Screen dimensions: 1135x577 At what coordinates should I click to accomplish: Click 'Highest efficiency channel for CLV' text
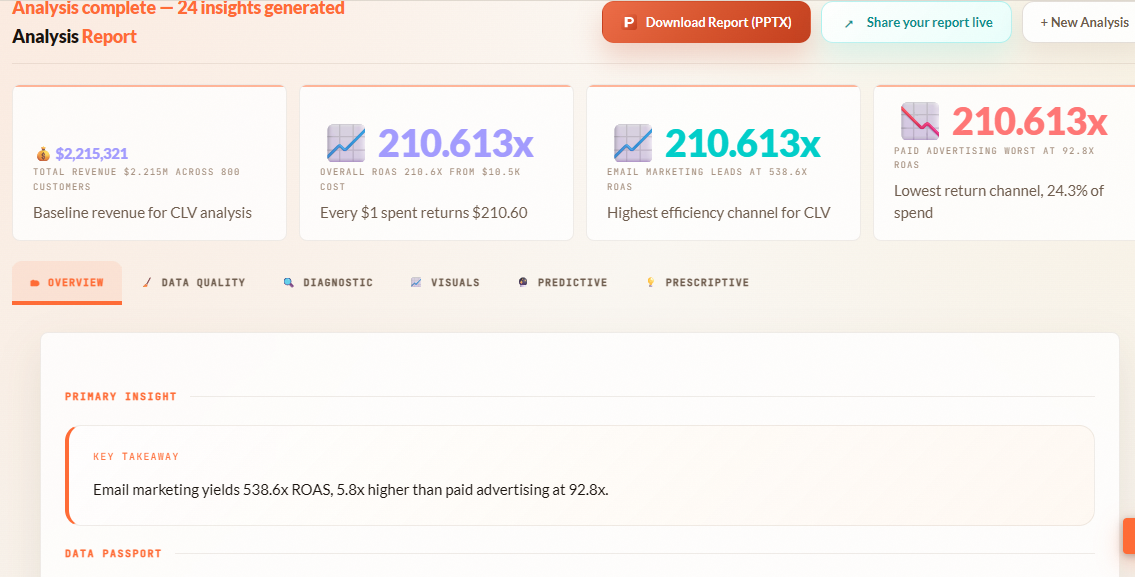pos(718,213)
